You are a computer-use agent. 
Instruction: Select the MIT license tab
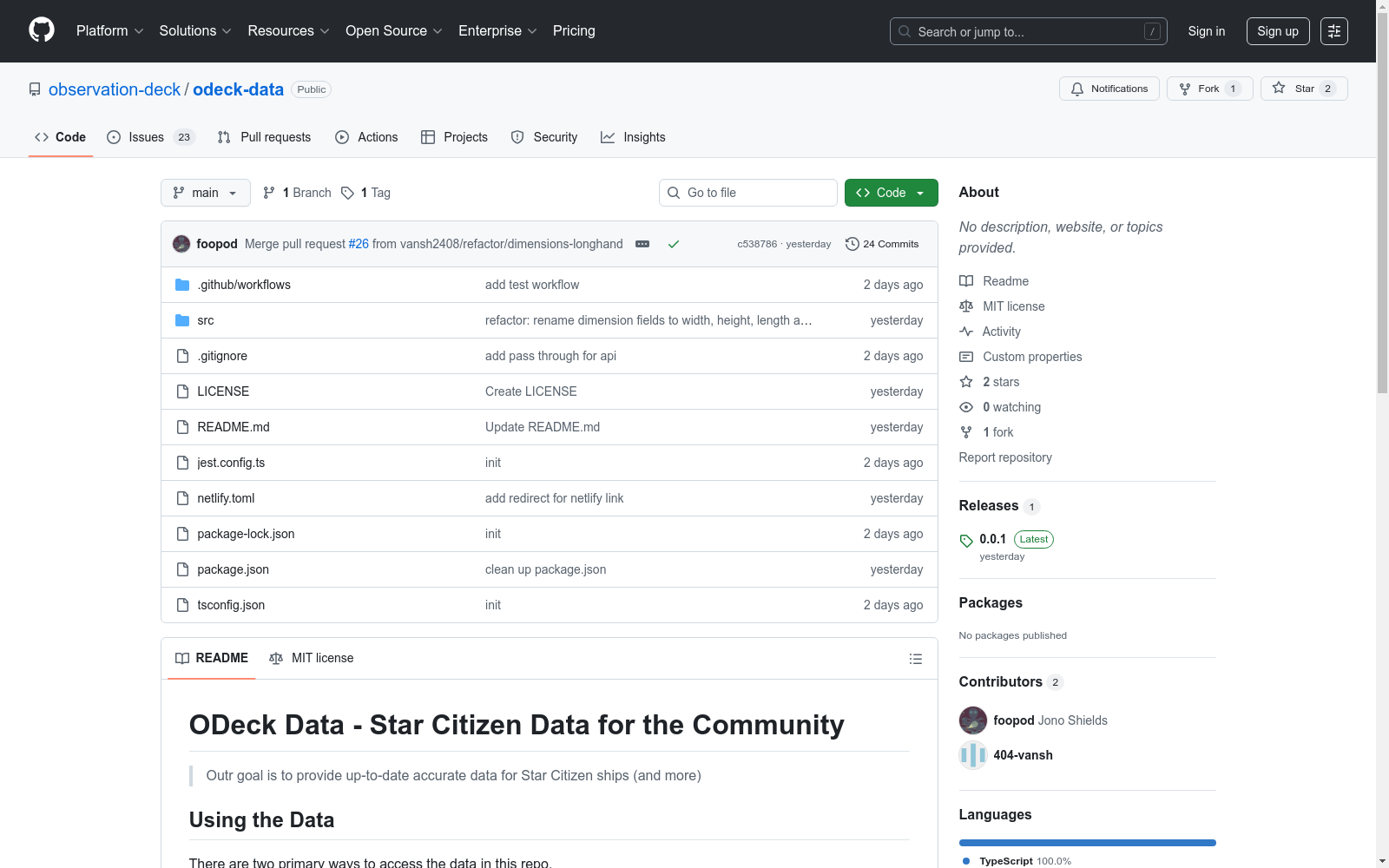pyautogui.click(x=312, y=658)
